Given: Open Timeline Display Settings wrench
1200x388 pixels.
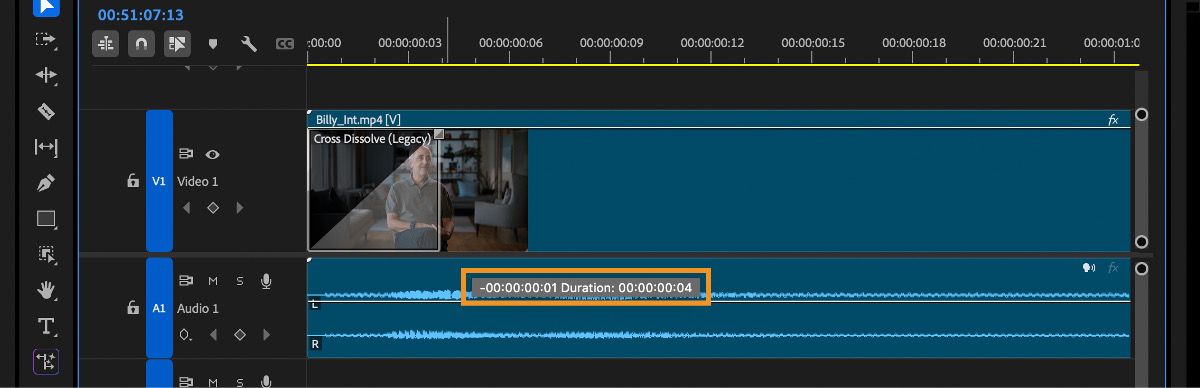Looking at the screenshot, I should 249,44.
